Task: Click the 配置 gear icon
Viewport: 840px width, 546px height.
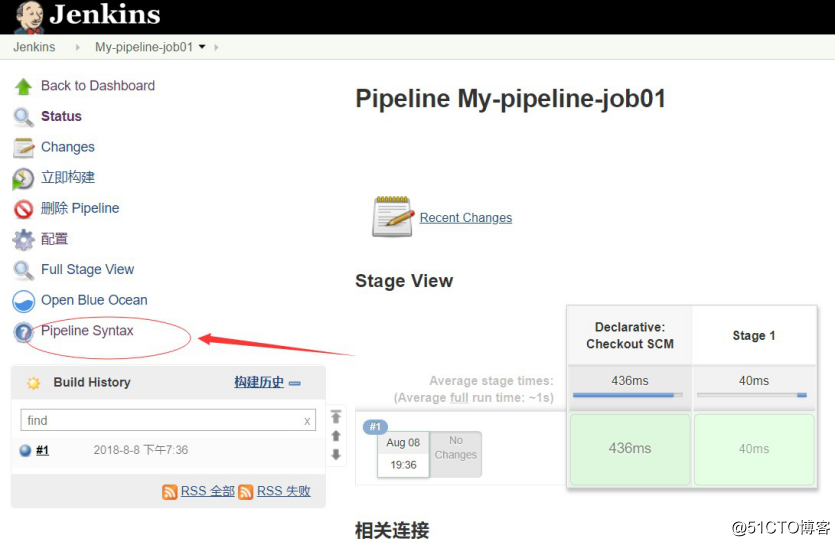Action: (23, 240)
